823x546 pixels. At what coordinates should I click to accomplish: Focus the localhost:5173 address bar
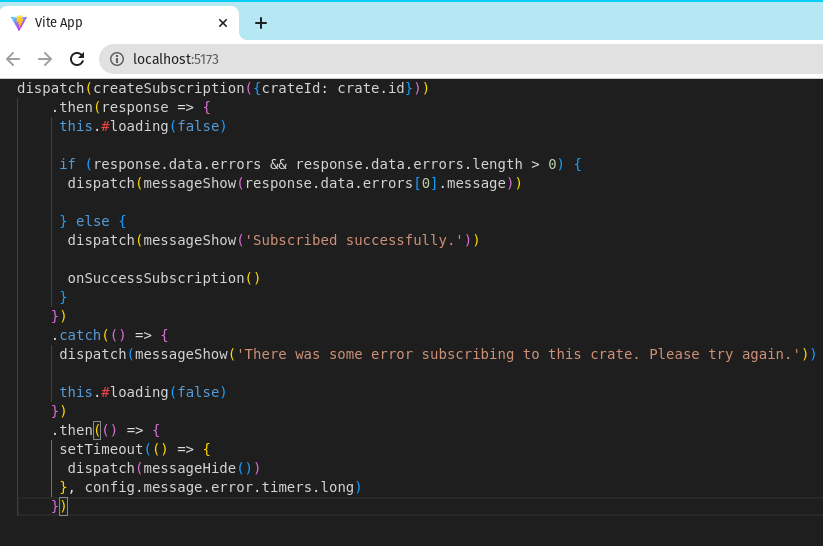(x=462, y=59)
